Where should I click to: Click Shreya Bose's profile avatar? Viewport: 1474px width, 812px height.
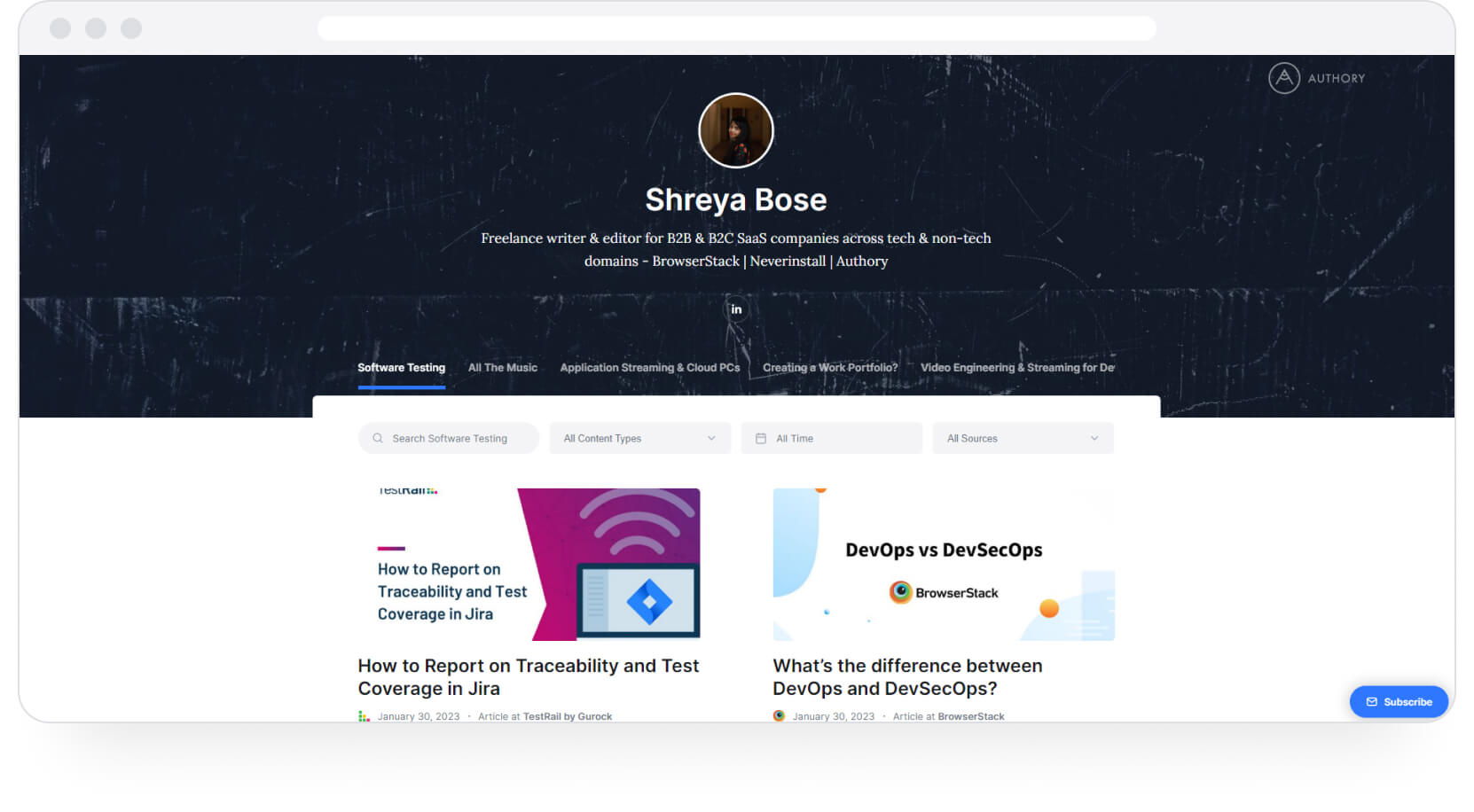click(x=736, y=130)
